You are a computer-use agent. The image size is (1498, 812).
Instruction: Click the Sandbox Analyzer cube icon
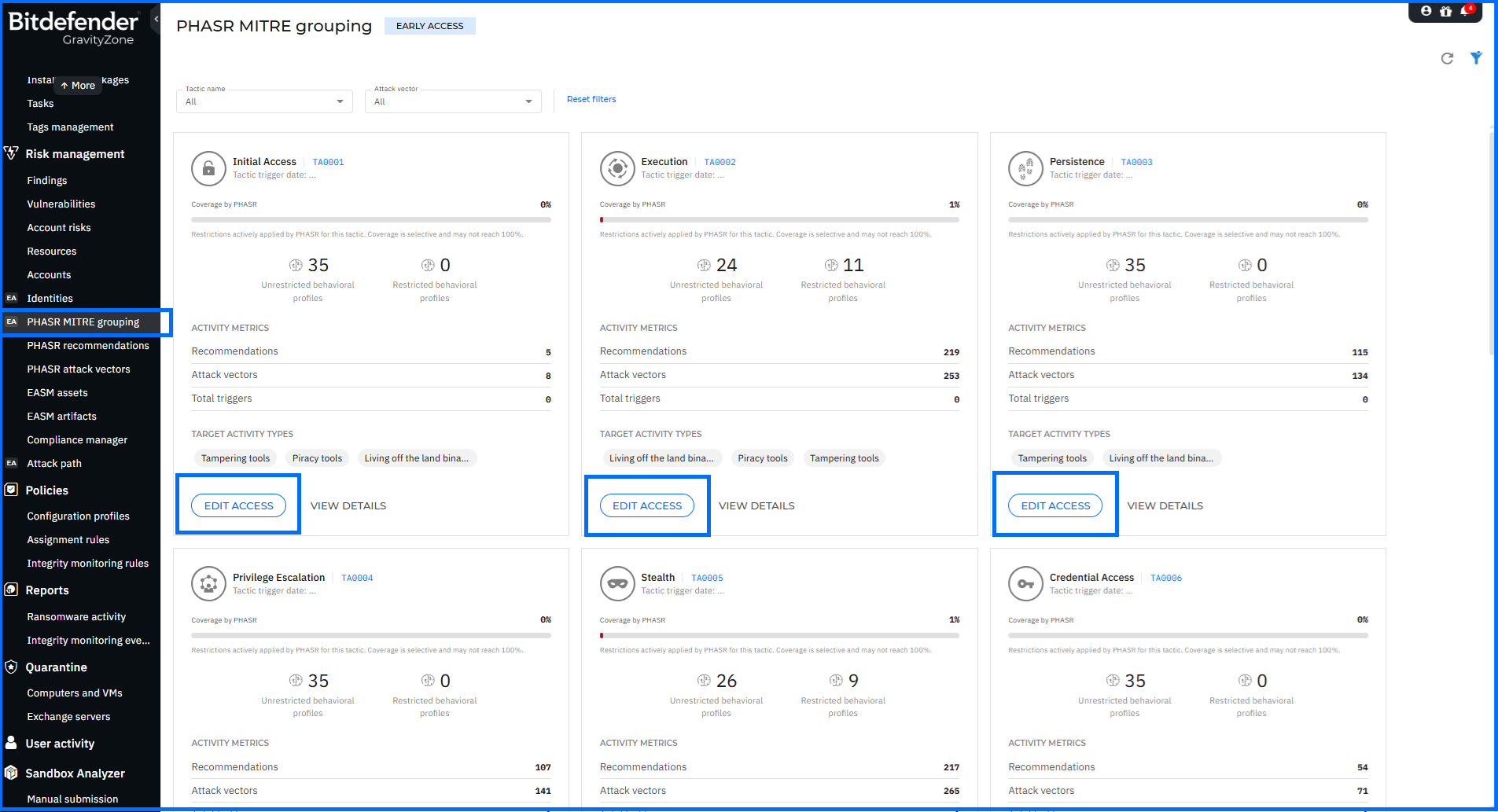[x=12, y=773]
